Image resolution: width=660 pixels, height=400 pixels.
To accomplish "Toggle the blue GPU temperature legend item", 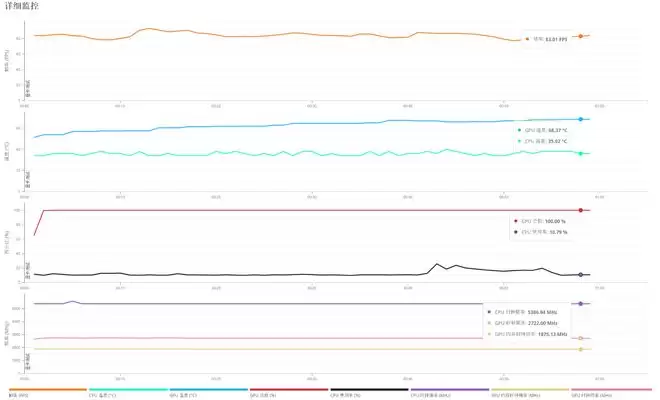I will coord(208,394).
